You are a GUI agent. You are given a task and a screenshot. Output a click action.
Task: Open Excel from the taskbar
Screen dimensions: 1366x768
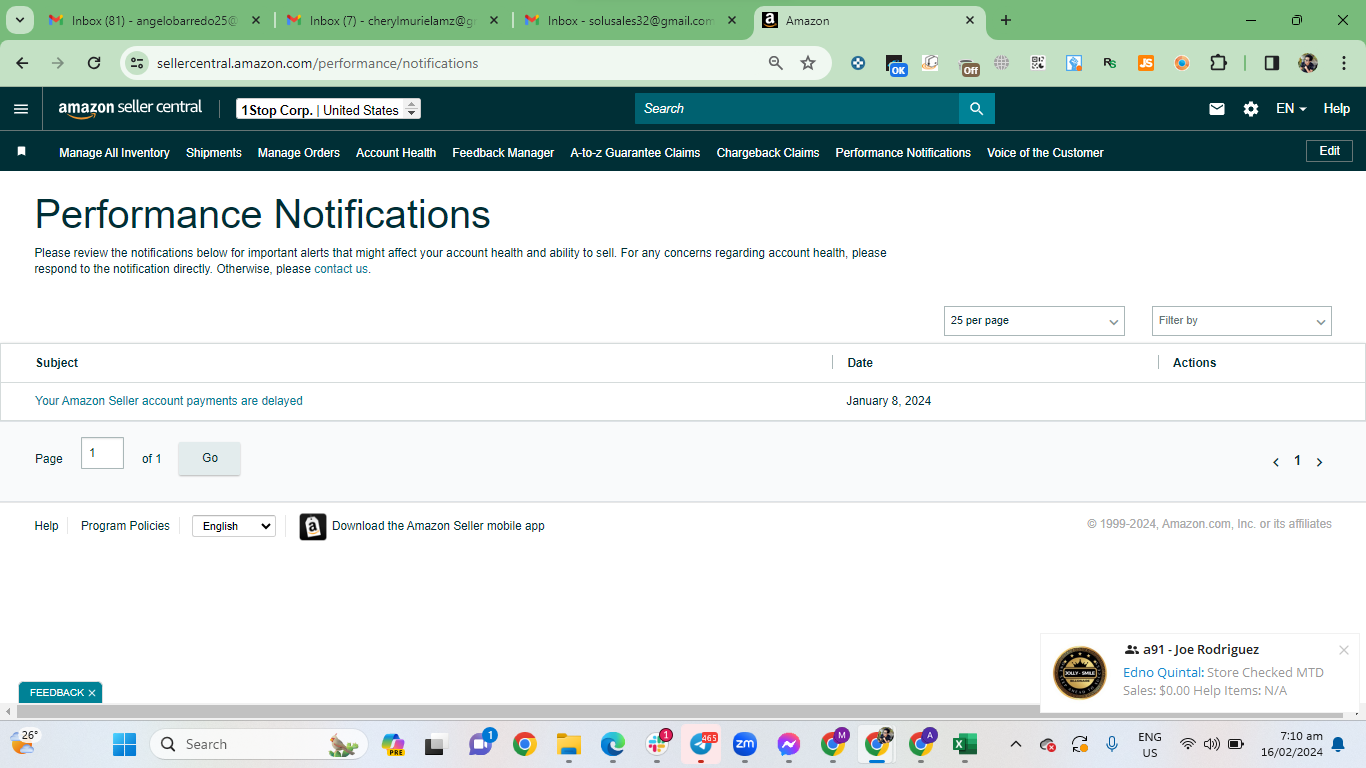coord(964,744)
